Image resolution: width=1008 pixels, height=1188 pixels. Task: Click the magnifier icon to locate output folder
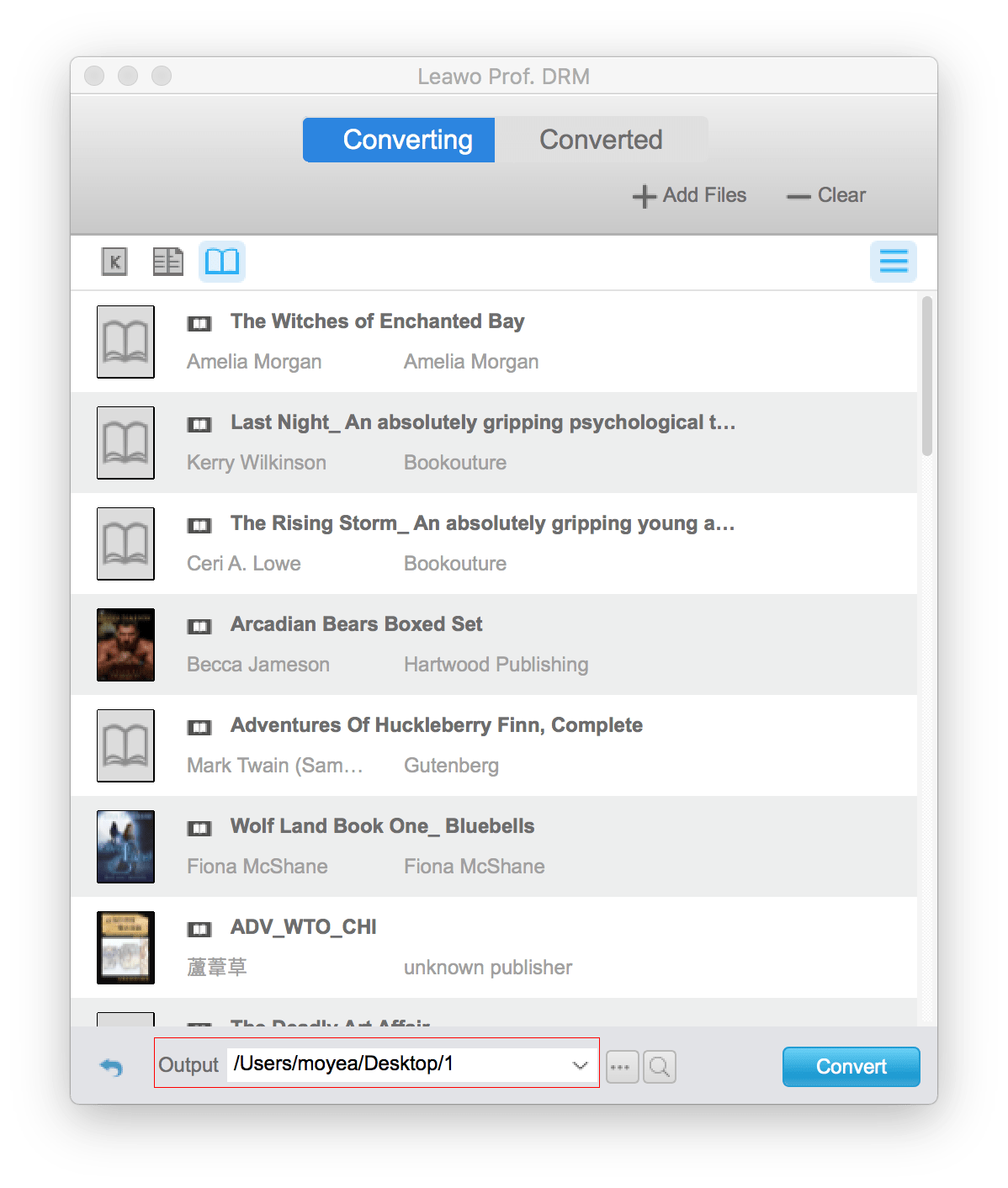(x=660, y=1066)
